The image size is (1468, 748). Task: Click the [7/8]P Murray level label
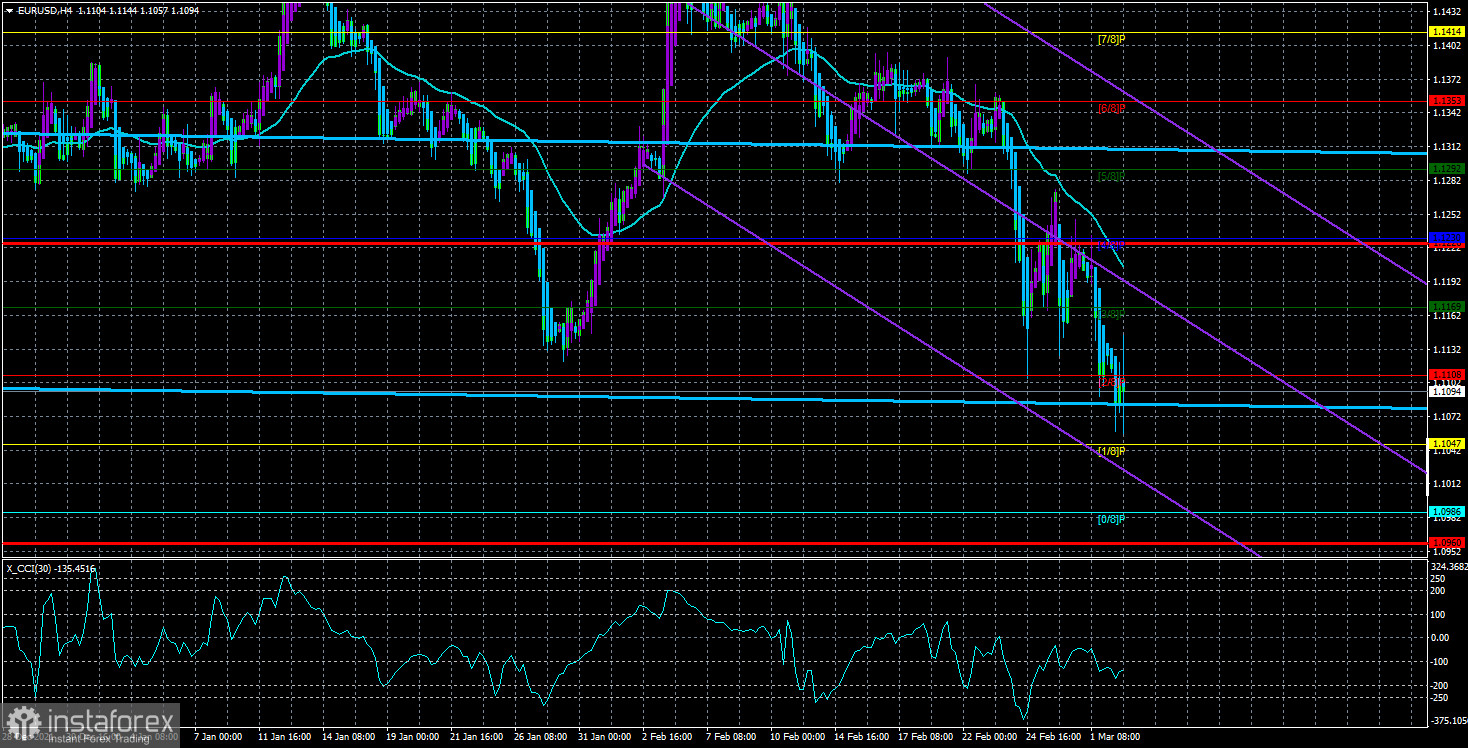click(1111, 40)
